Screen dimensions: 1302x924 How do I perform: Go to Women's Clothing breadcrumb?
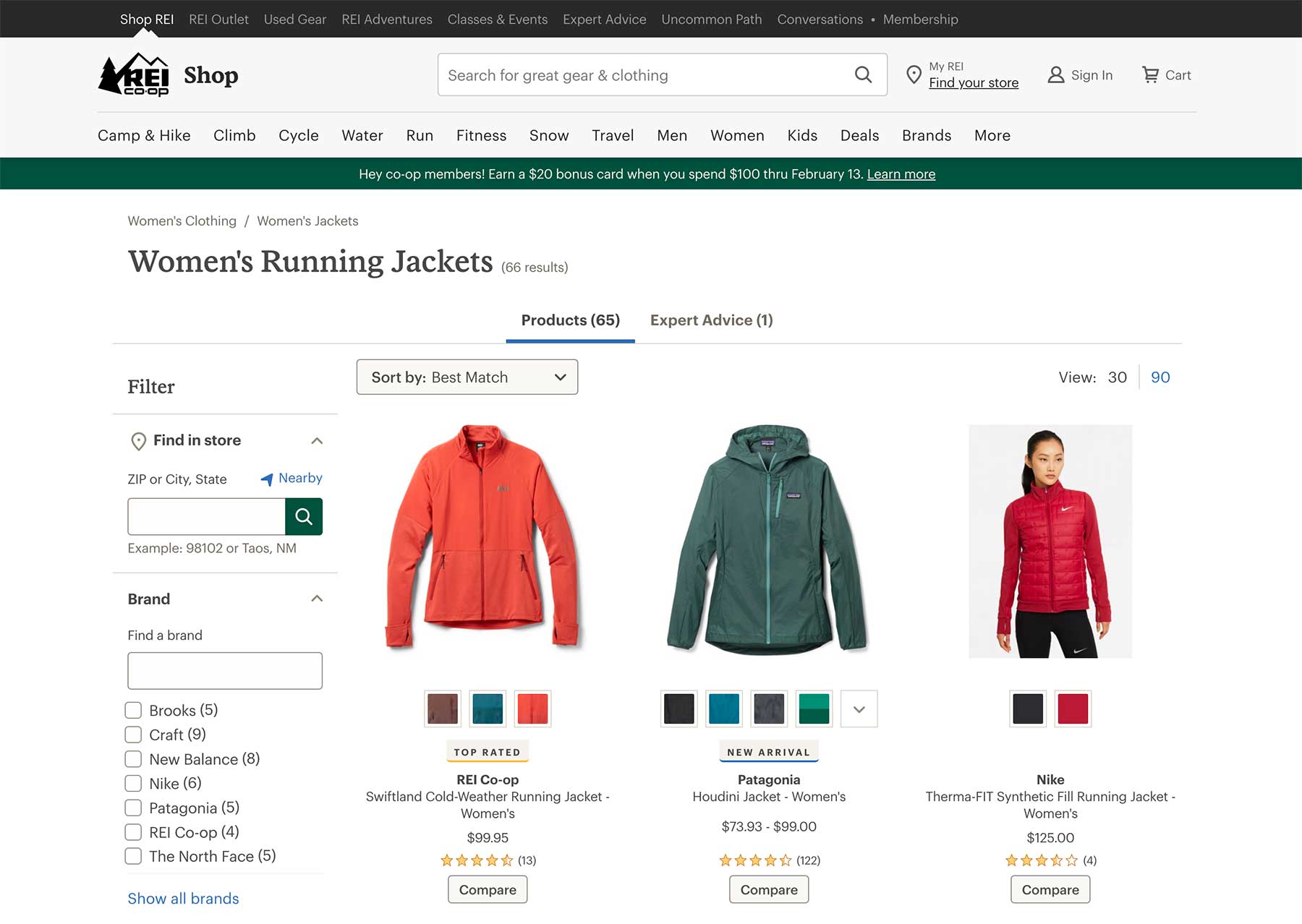tap(182, 221)
